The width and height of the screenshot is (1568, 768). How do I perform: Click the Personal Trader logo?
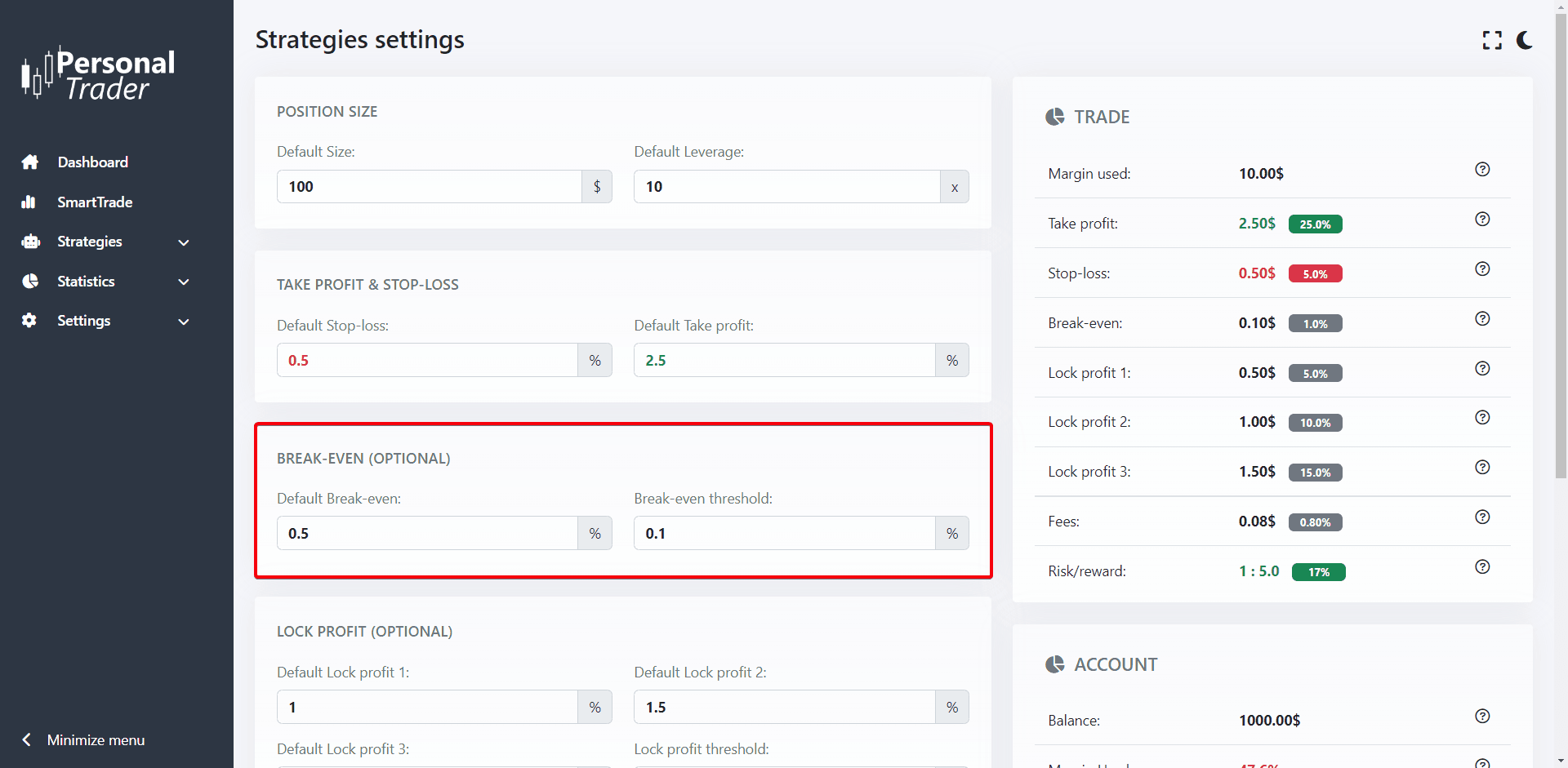tap(99, 74)
